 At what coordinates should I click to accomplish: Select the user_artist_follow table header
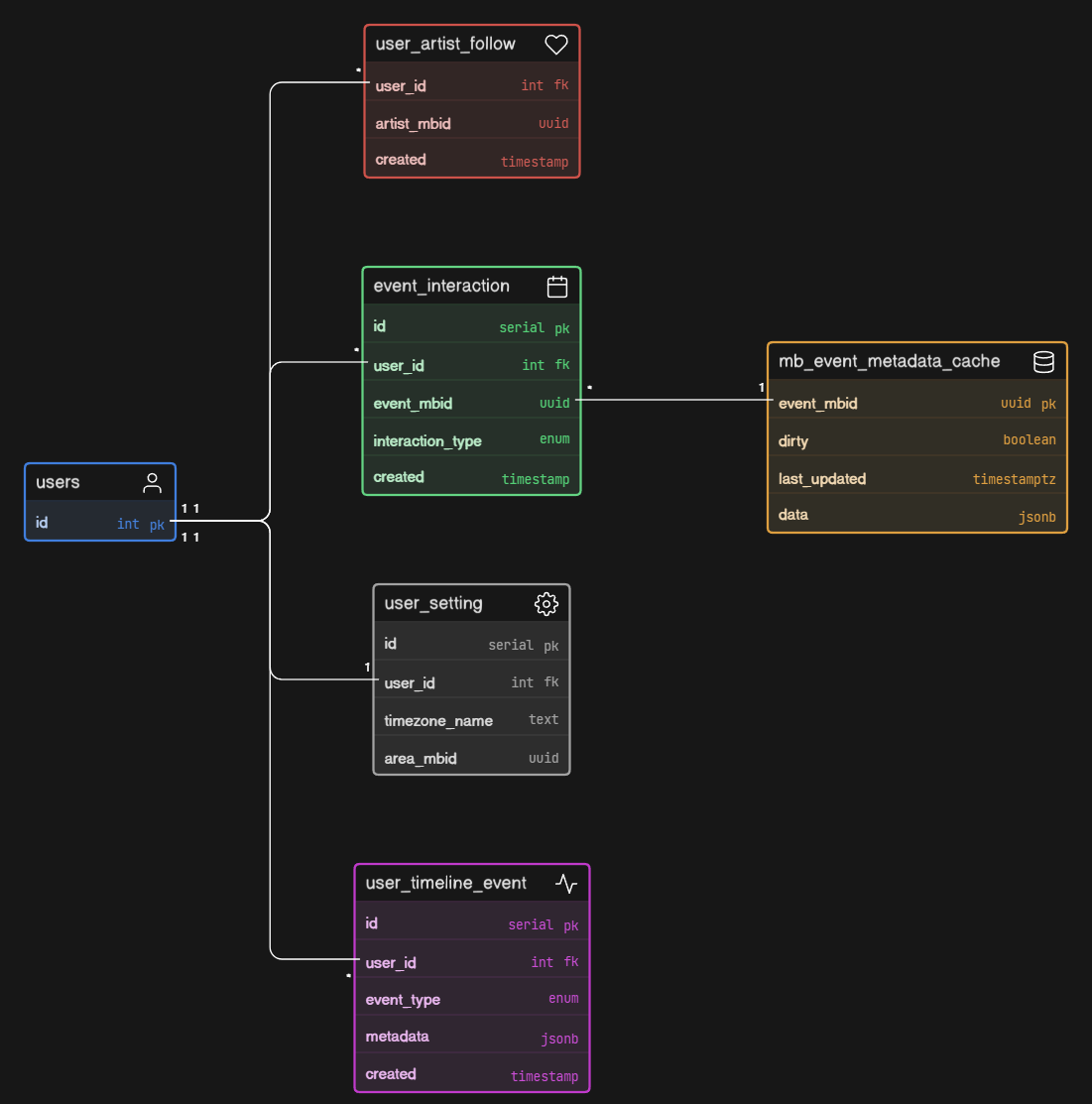[x=445, y=45]
